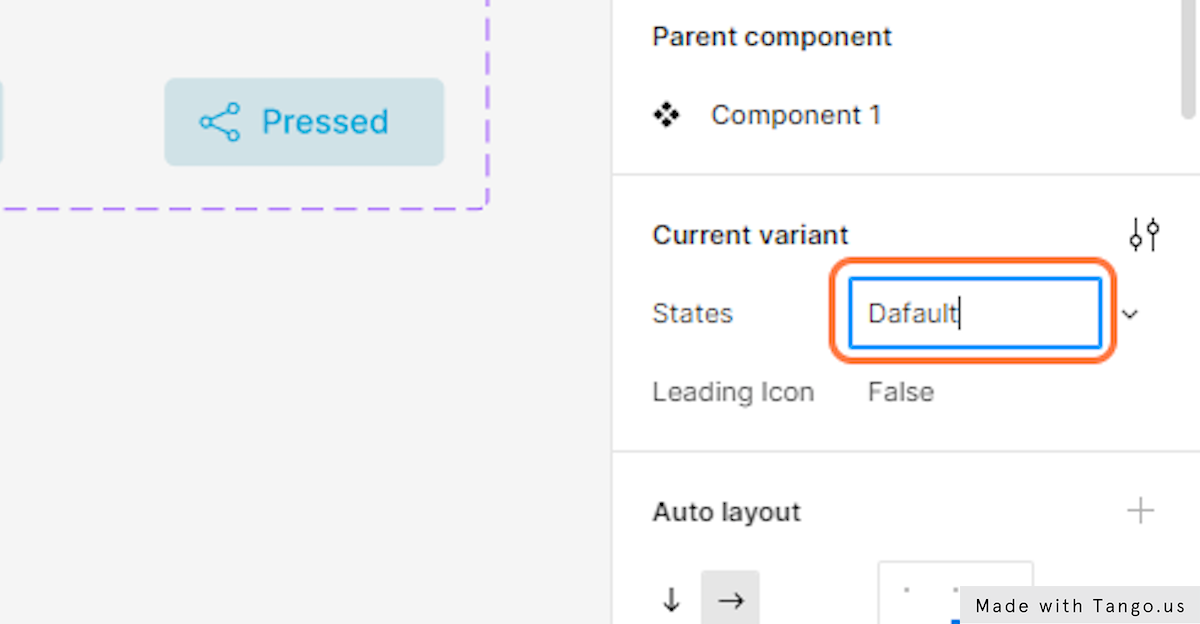The image size is (1200, 624).
Task: Click the right panel scrollbar
Action: point(1188,60)
